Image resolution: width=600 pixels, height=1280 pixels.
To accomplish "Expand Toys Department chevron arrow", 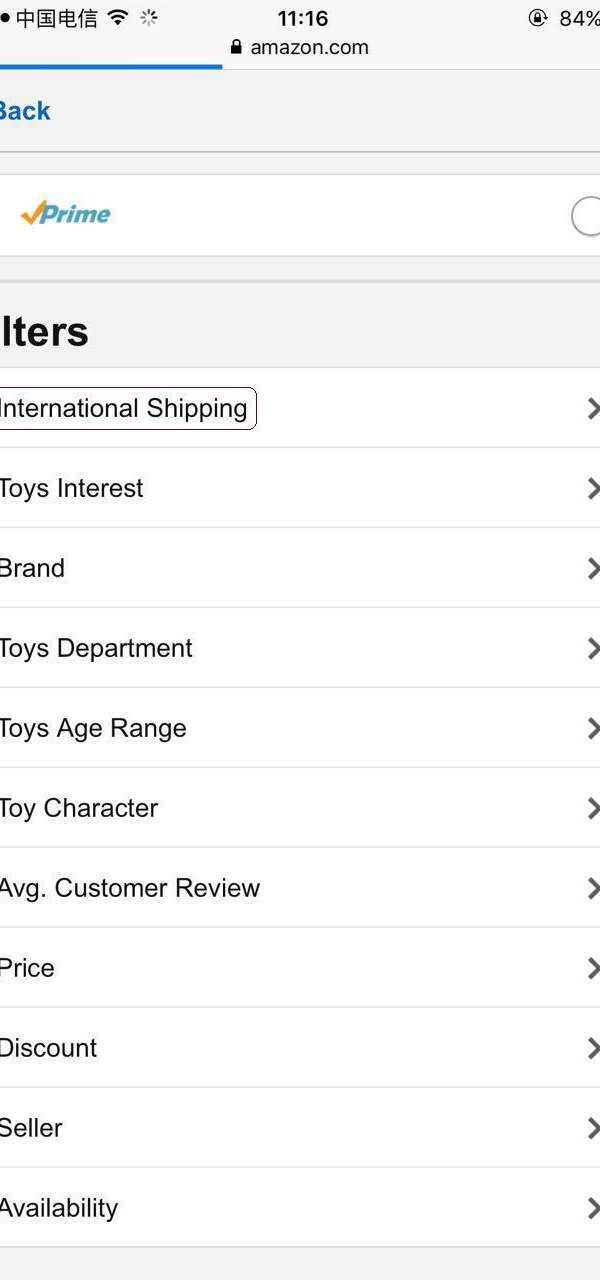I will pos(593,648).
